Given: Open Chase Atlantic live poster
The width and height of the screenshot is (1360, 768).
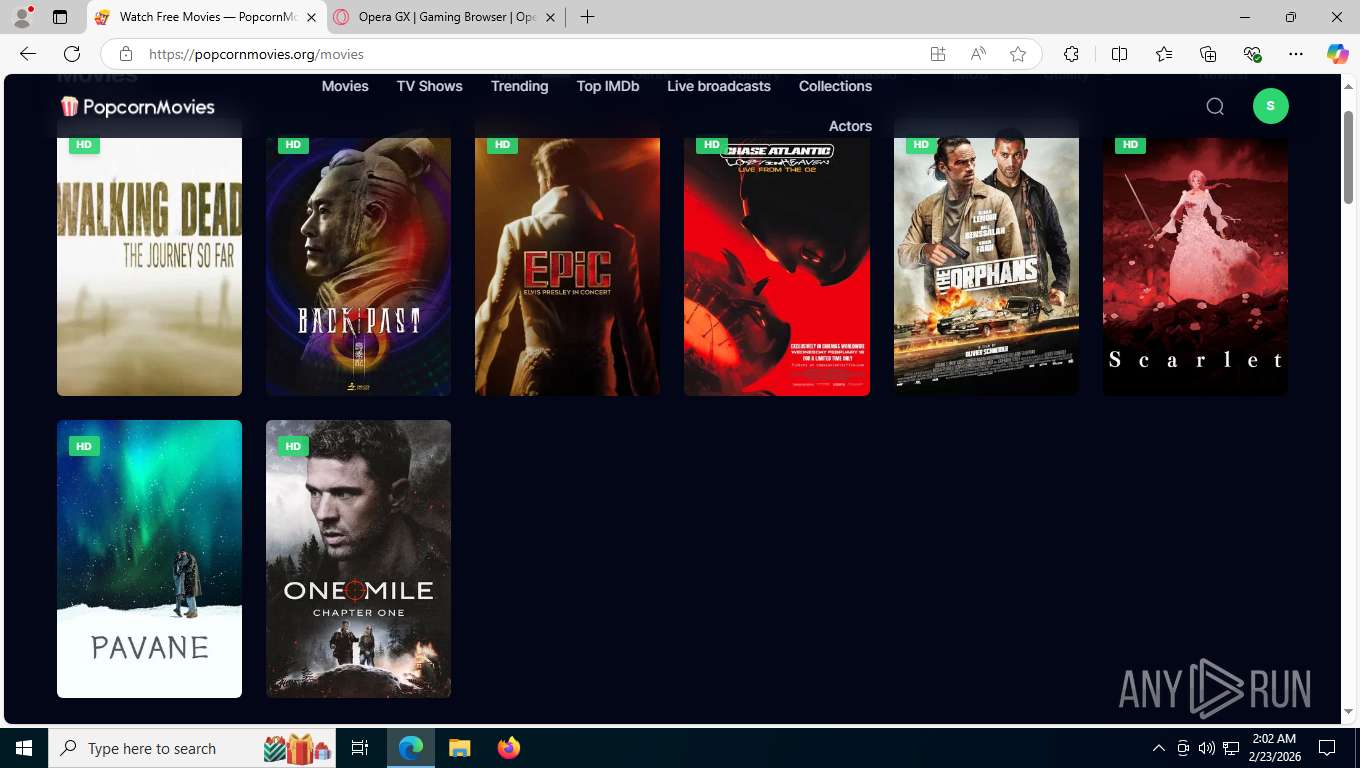Looking at the screenshot, I should point(777,257).
